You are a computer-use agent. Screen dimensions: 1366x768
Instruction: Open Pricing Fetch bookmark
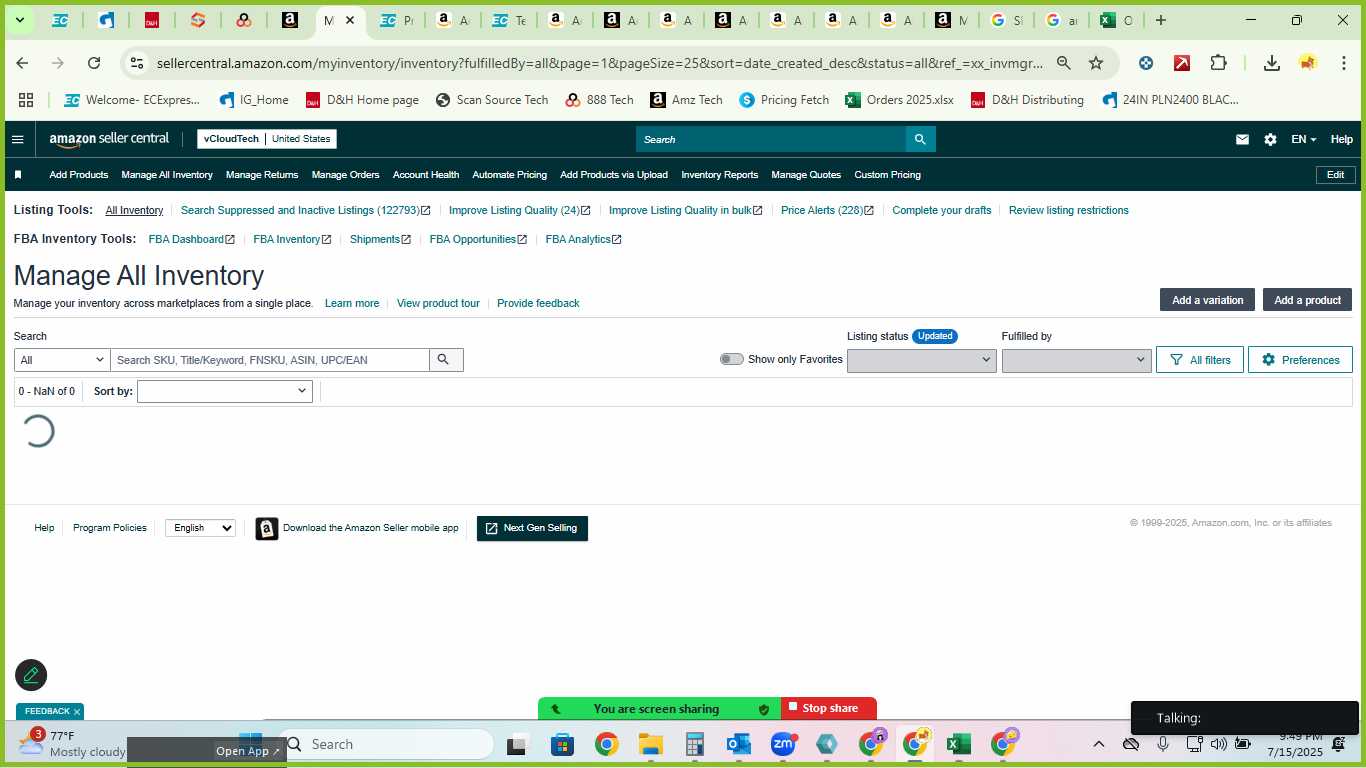click(784, 100)
